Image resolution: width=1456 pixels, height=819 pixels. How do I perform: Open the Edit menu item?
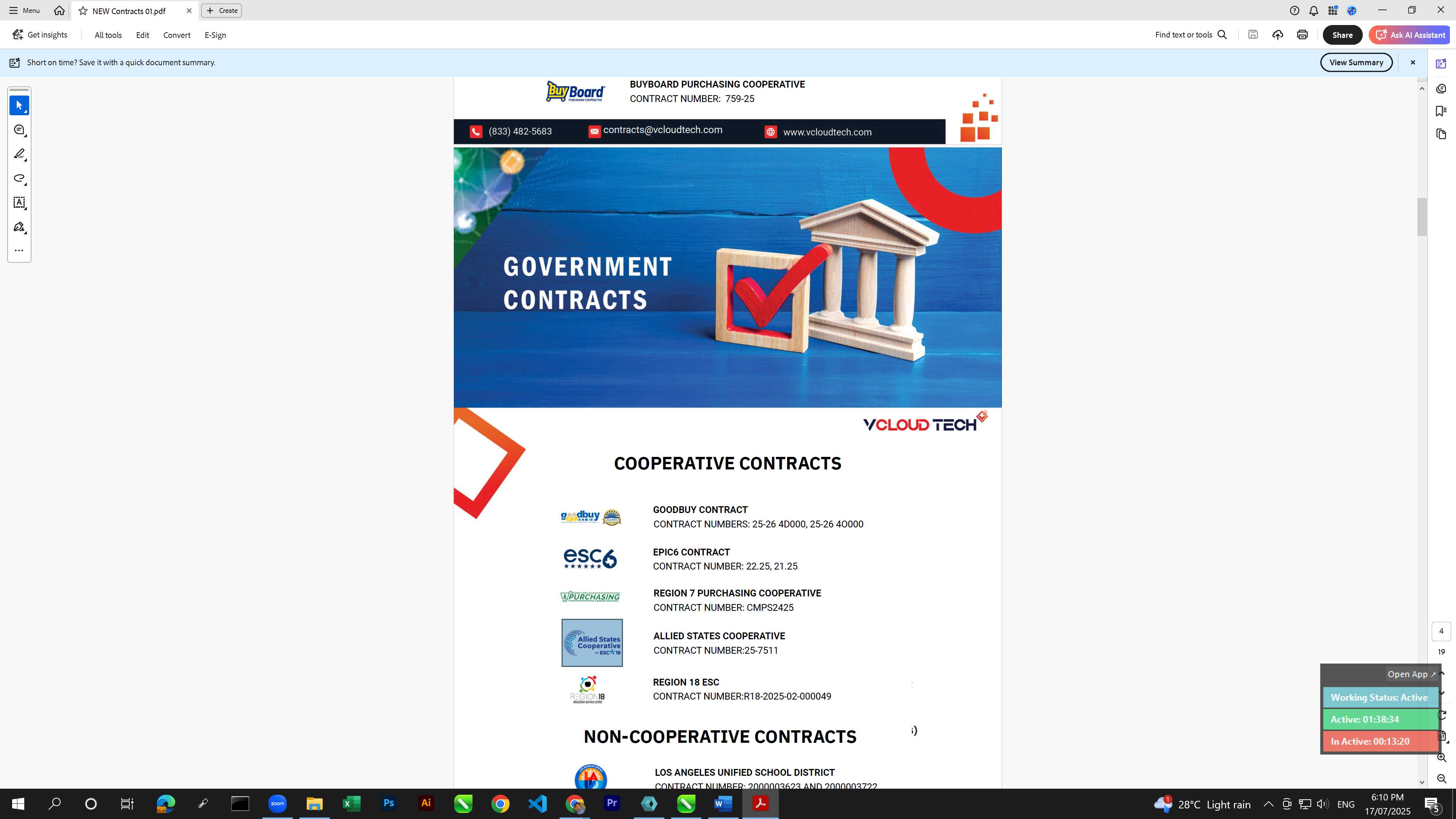click(x=143, y=35)
